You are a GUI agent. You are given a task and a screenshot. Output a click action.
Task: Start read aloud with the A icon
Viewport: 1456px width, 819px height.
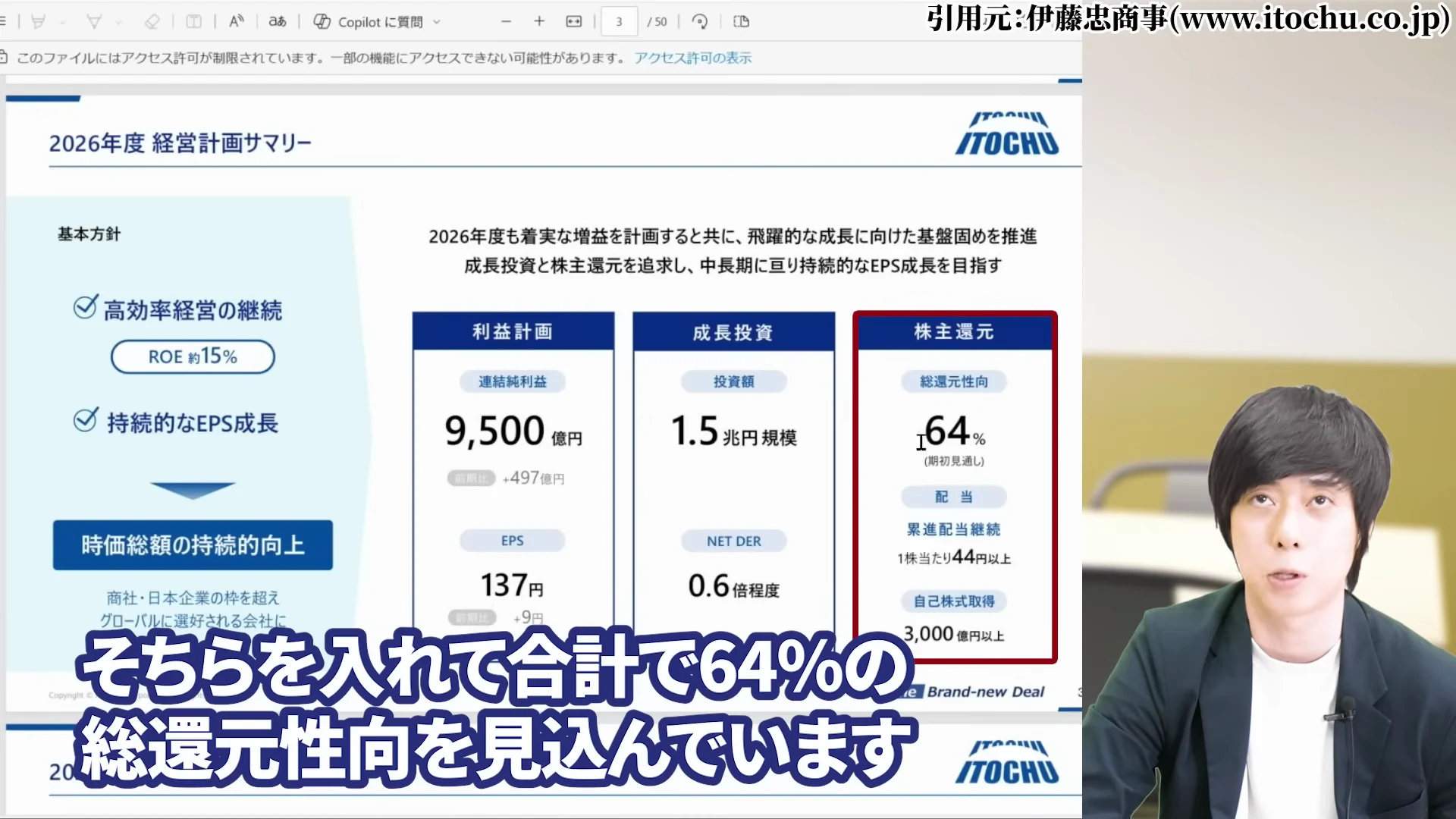pos(237,21)
